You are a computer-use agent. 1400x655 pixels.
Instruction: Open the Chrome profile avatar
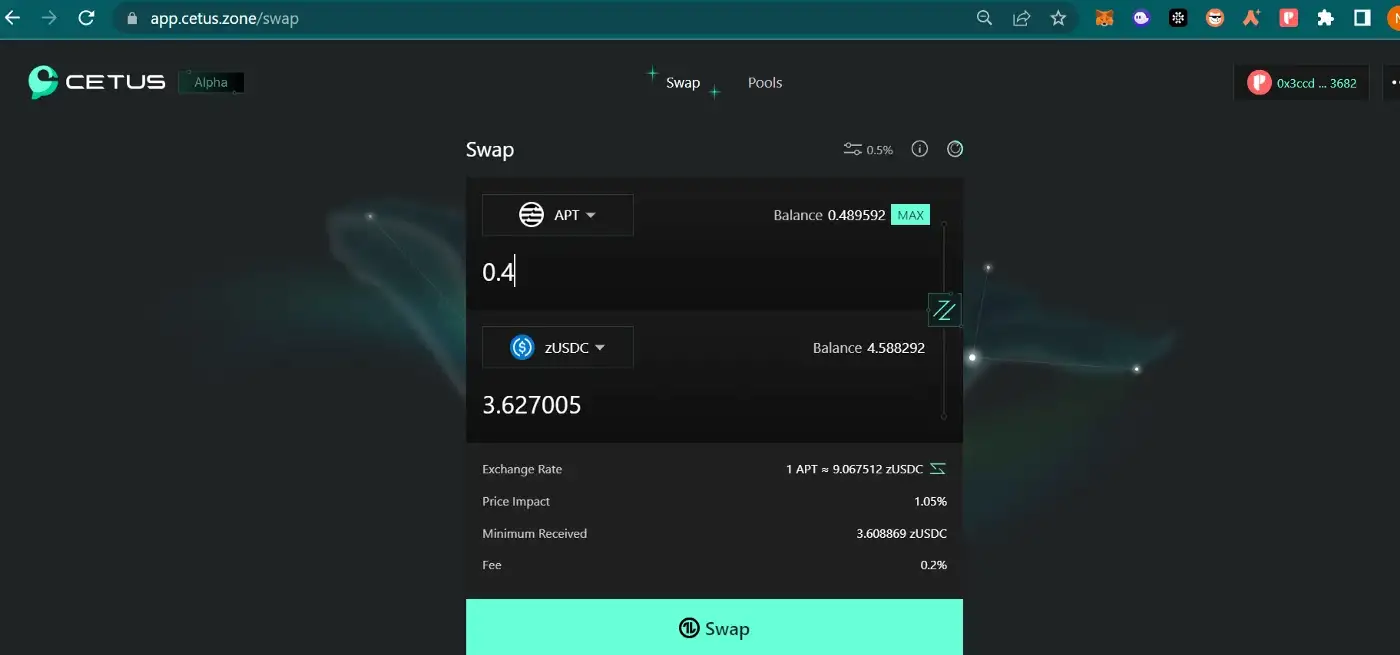tap(1393, 18)
